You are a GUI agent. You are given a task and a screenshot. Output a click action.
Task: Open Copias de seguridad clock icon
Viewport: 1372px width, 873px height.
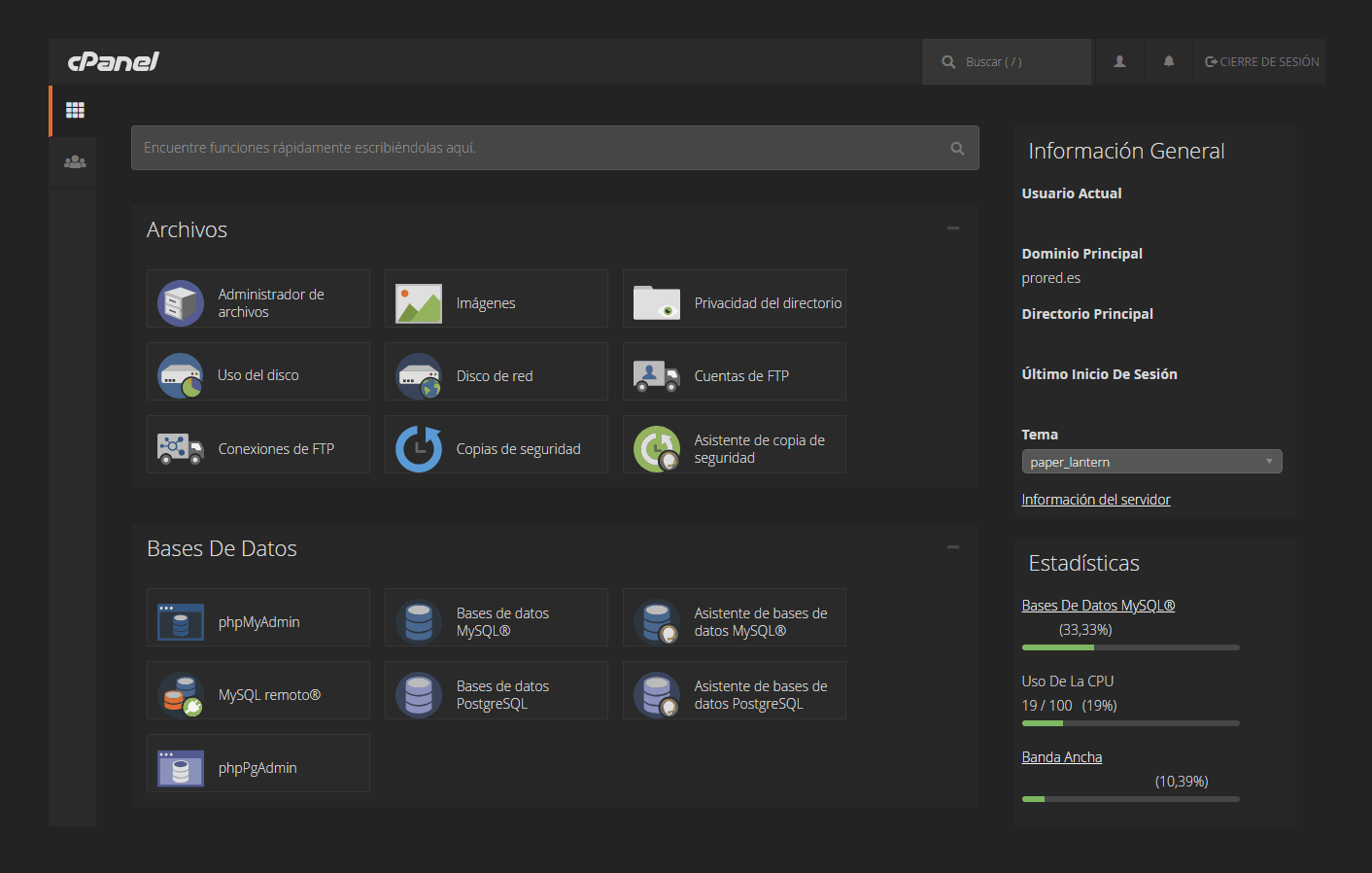click(419, 449)
